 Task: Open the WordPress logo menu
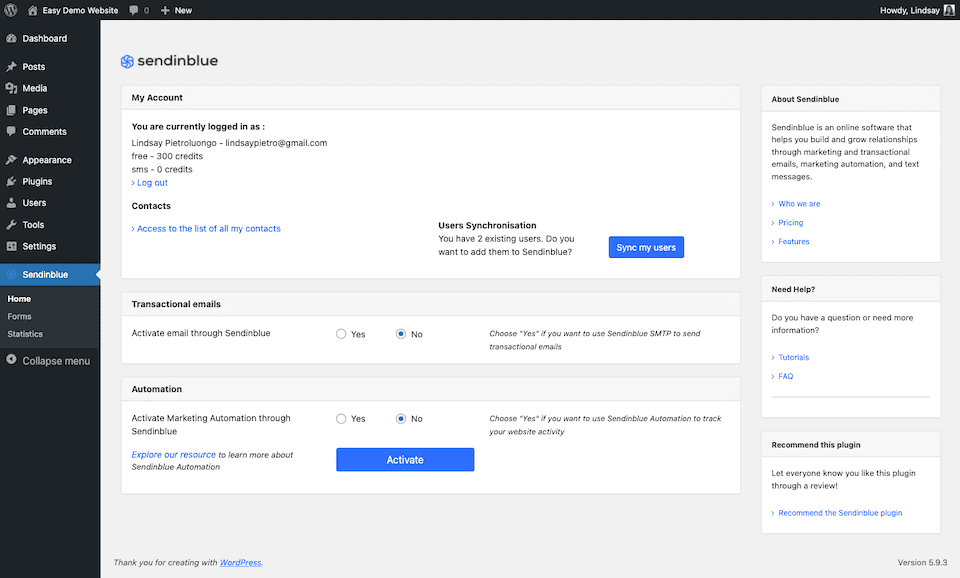(x=11, y=10)
